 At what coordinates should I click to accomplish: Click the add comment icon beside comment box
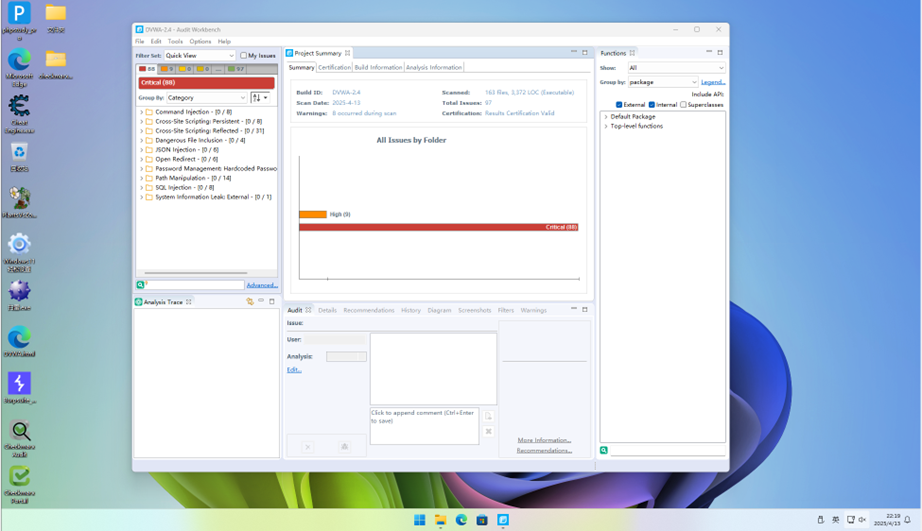click(x=488, y=416)
